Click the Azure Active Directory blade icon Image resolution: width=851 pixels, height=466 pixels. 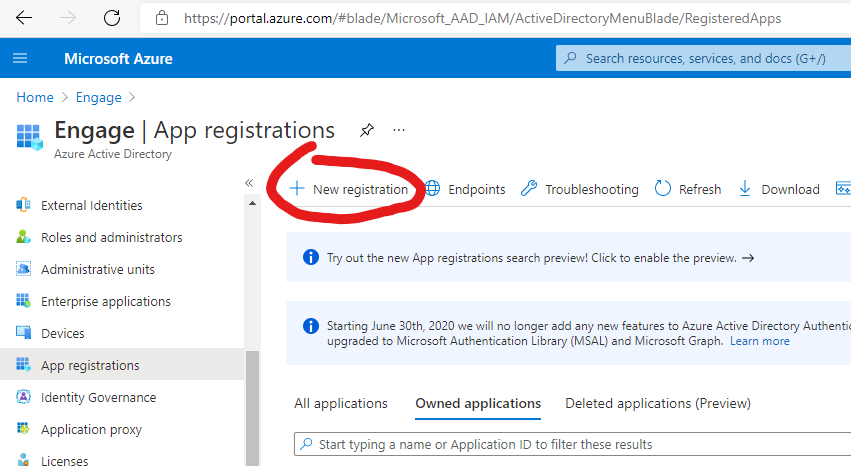(x=29, y=137)
